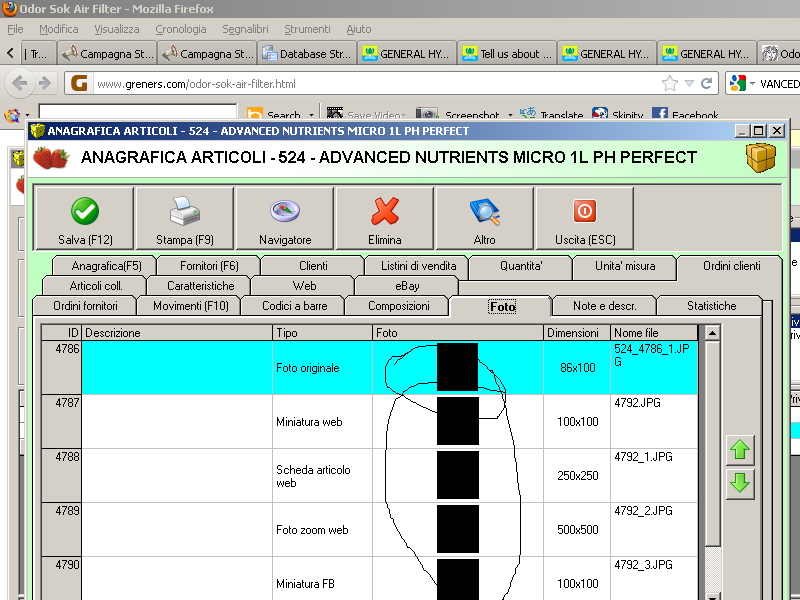Switch to Ordini clienti tab
Screen dimensions: 800x600
click(x=731, y=266)
